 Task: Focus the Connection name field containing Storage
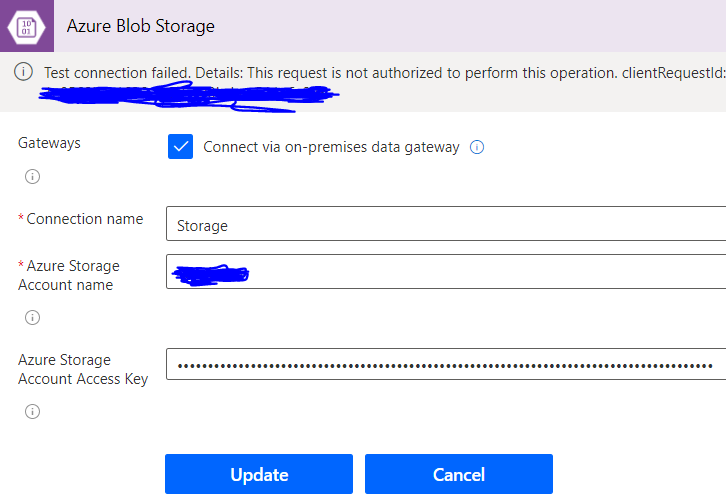446,224
